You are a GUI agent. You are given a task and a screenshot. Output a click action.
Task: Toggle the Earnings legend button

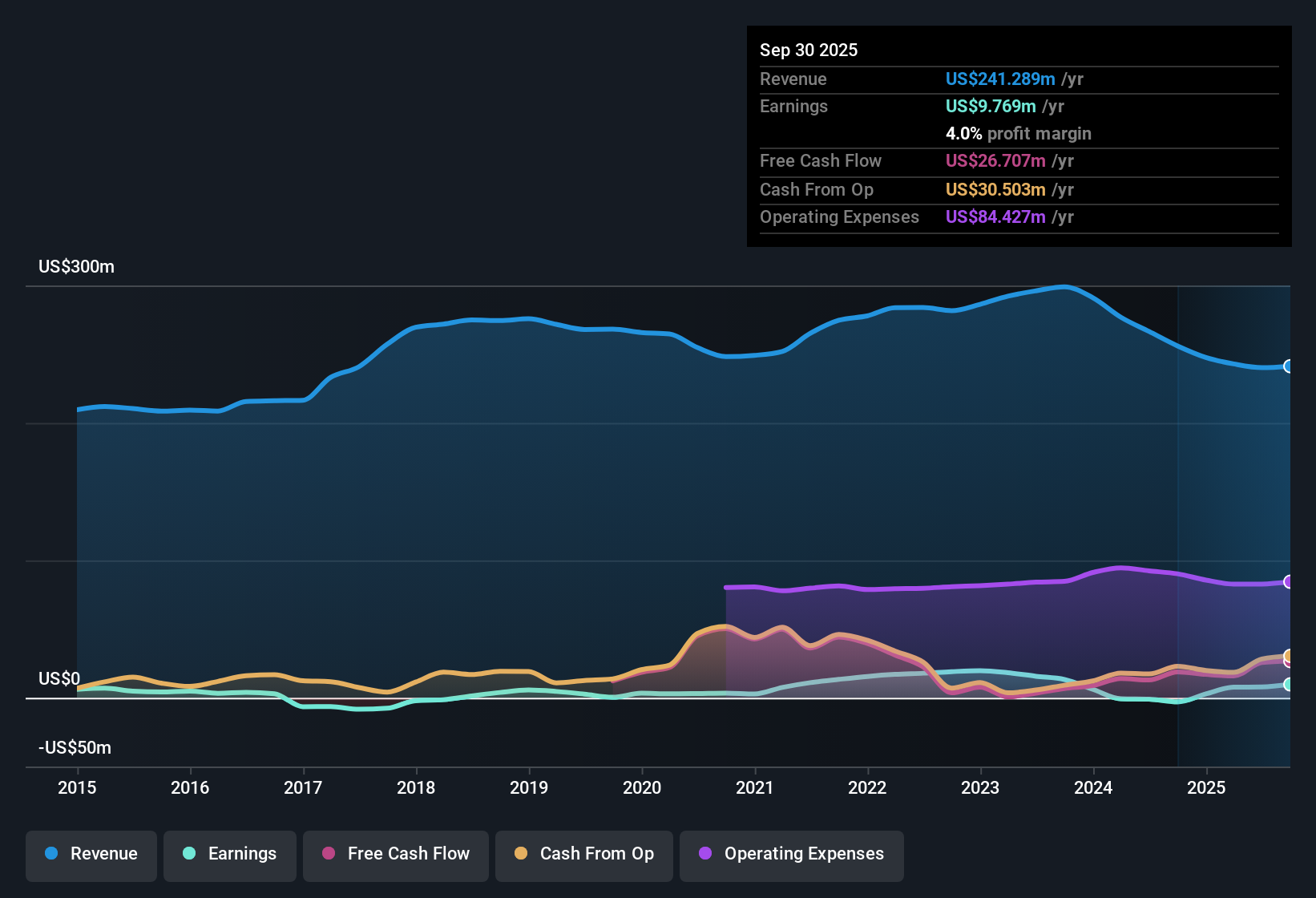pos(230,854)
